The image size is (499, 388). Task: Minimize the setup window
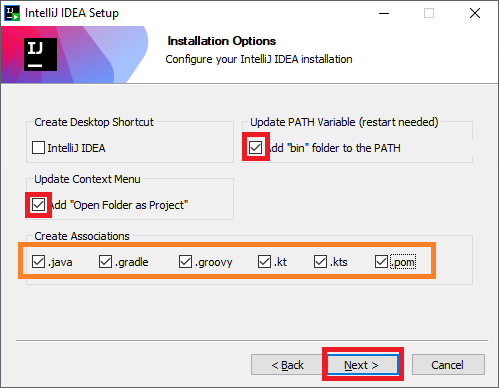[x=384, y=13]
